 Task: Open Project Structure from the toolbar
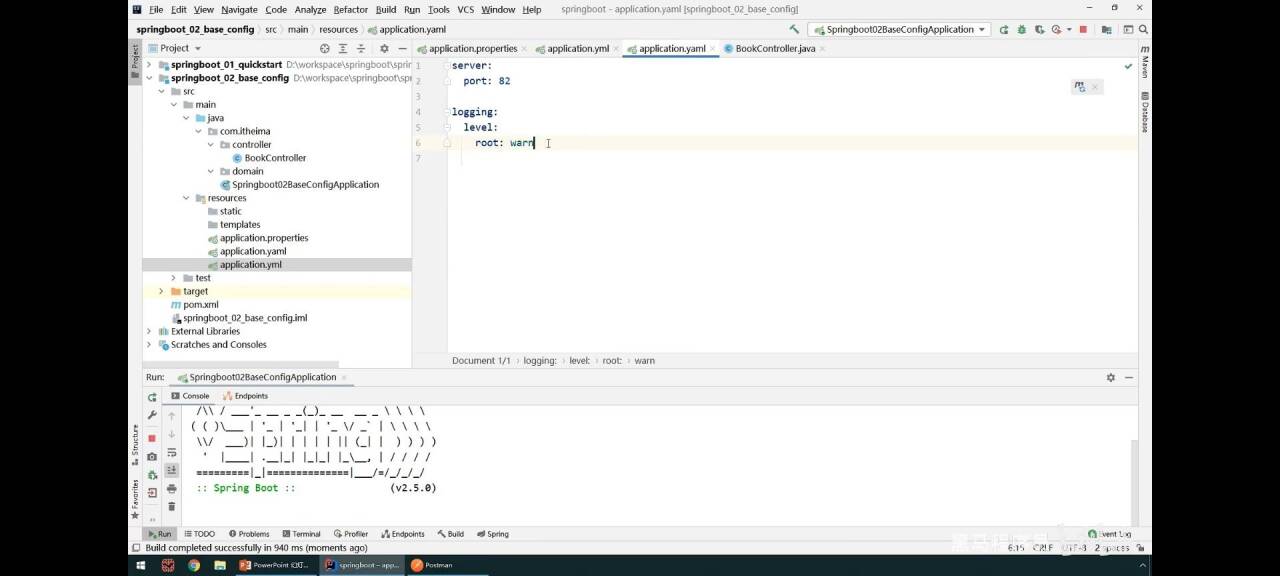coord(1107,30)
